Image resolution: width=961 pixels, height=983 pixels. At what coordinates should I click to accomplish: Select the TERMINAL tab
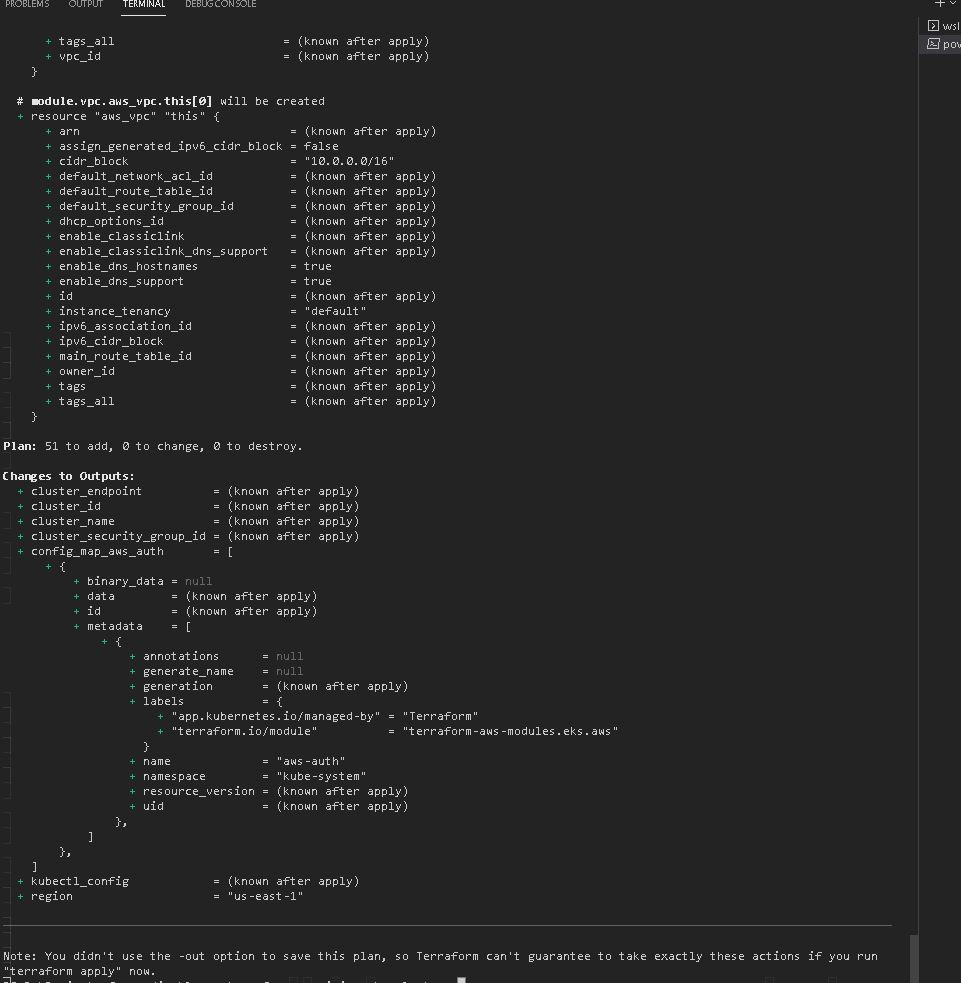pos(143,4)
